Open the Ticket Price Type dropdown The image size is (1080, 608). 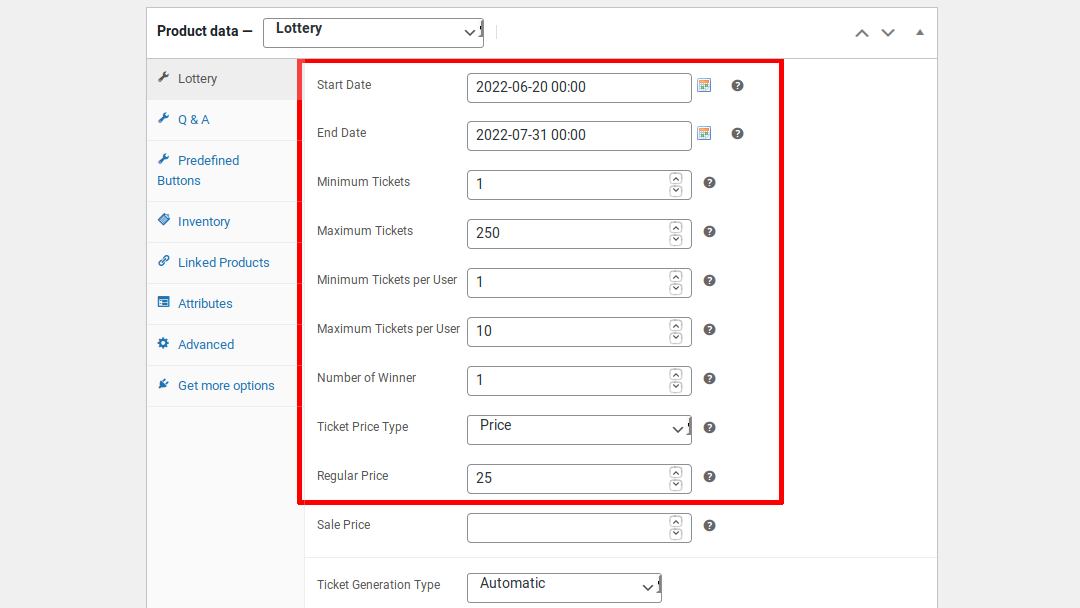point(579,430)
